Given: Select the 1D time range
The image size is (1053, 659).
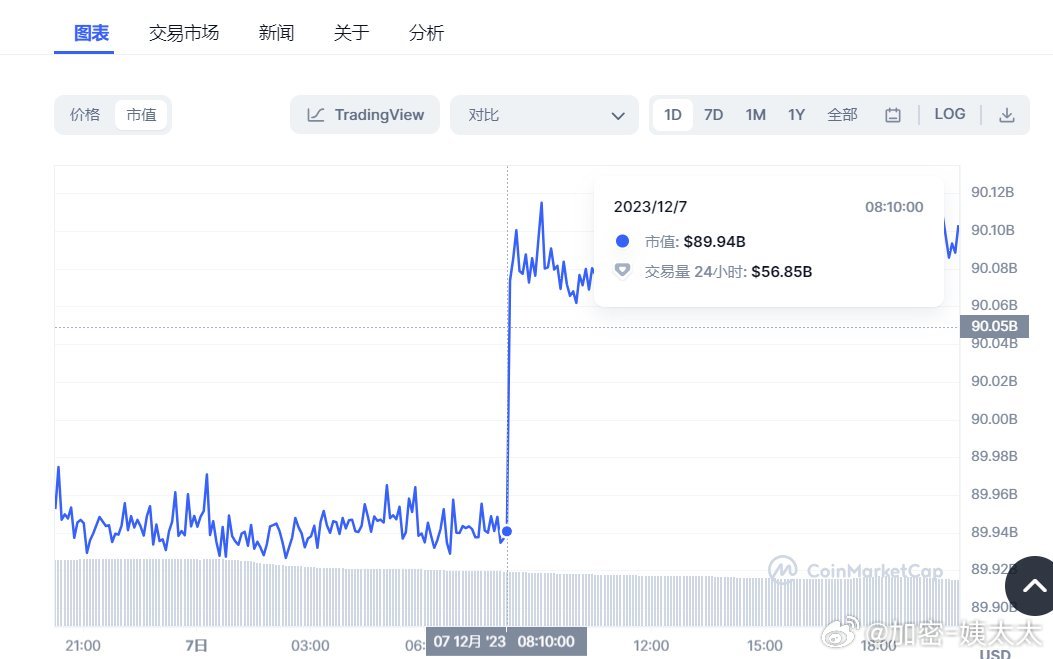Looking at the screenshot, I should pos(673,115).
